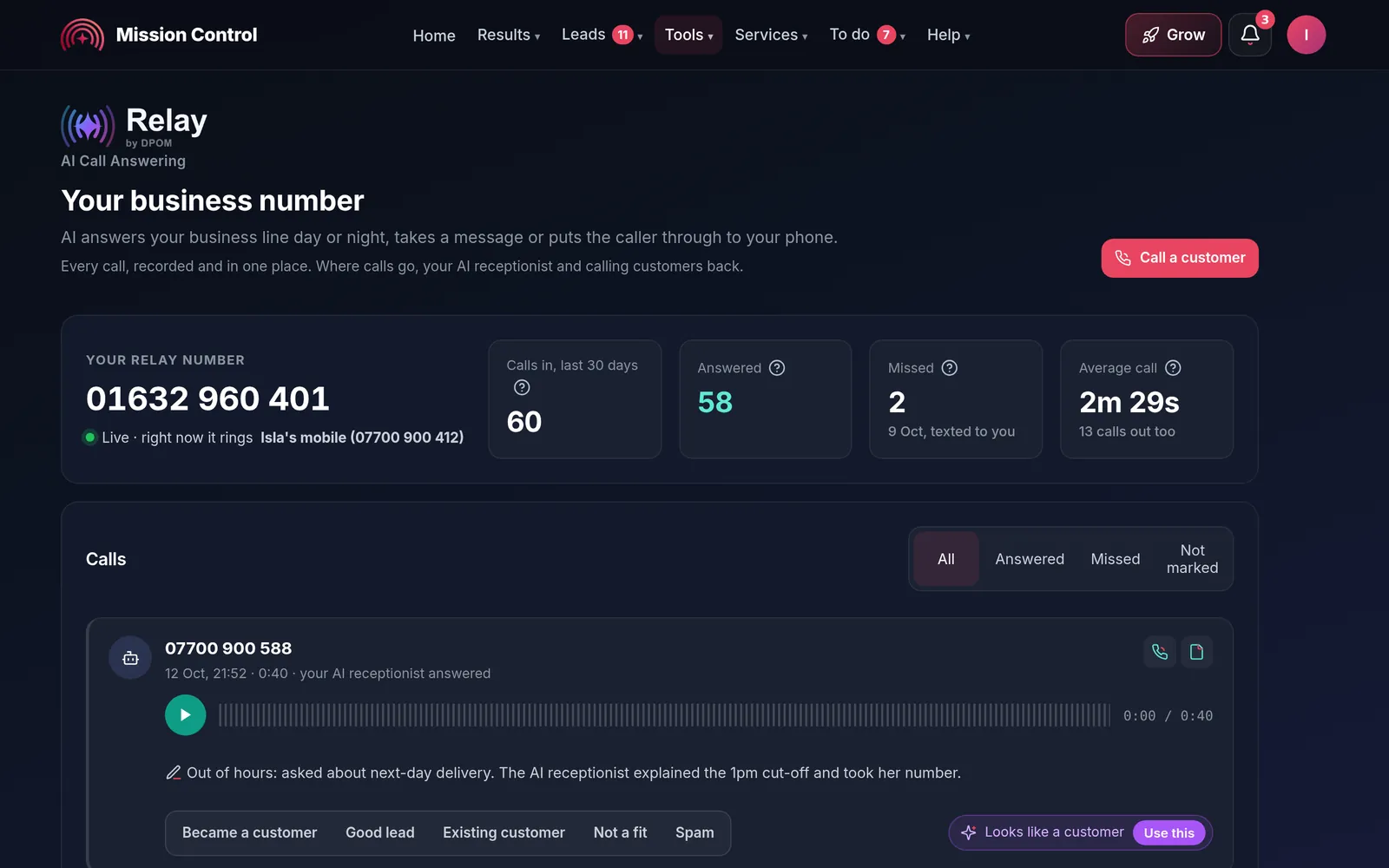The width and height of the screenshot is (1389, 868).
Task: Filter calls to Missed
Action: coord(1116,559)
